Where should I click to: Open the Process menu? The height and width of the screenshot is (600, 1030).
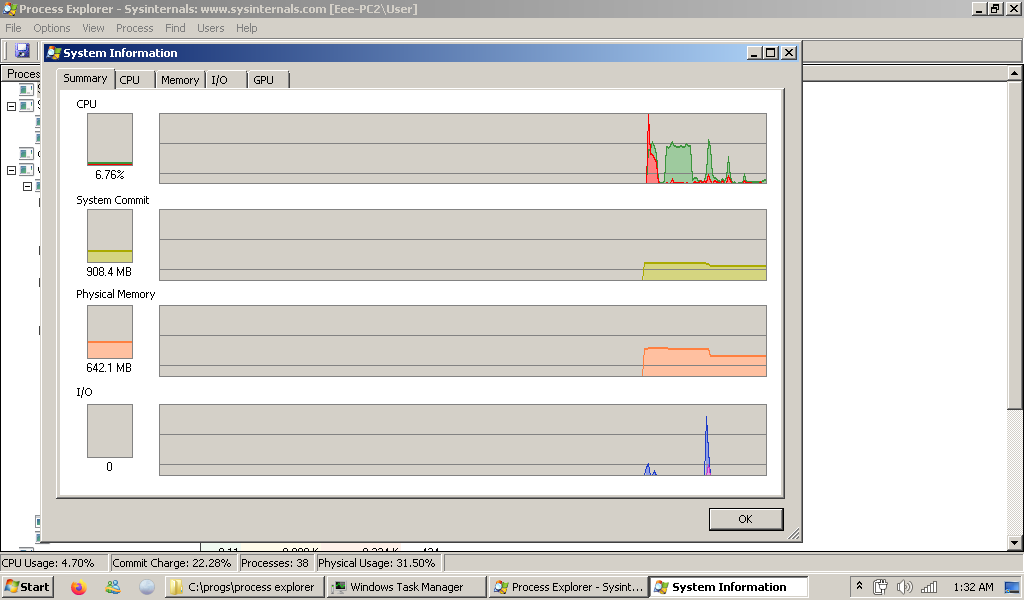point(135,28)
